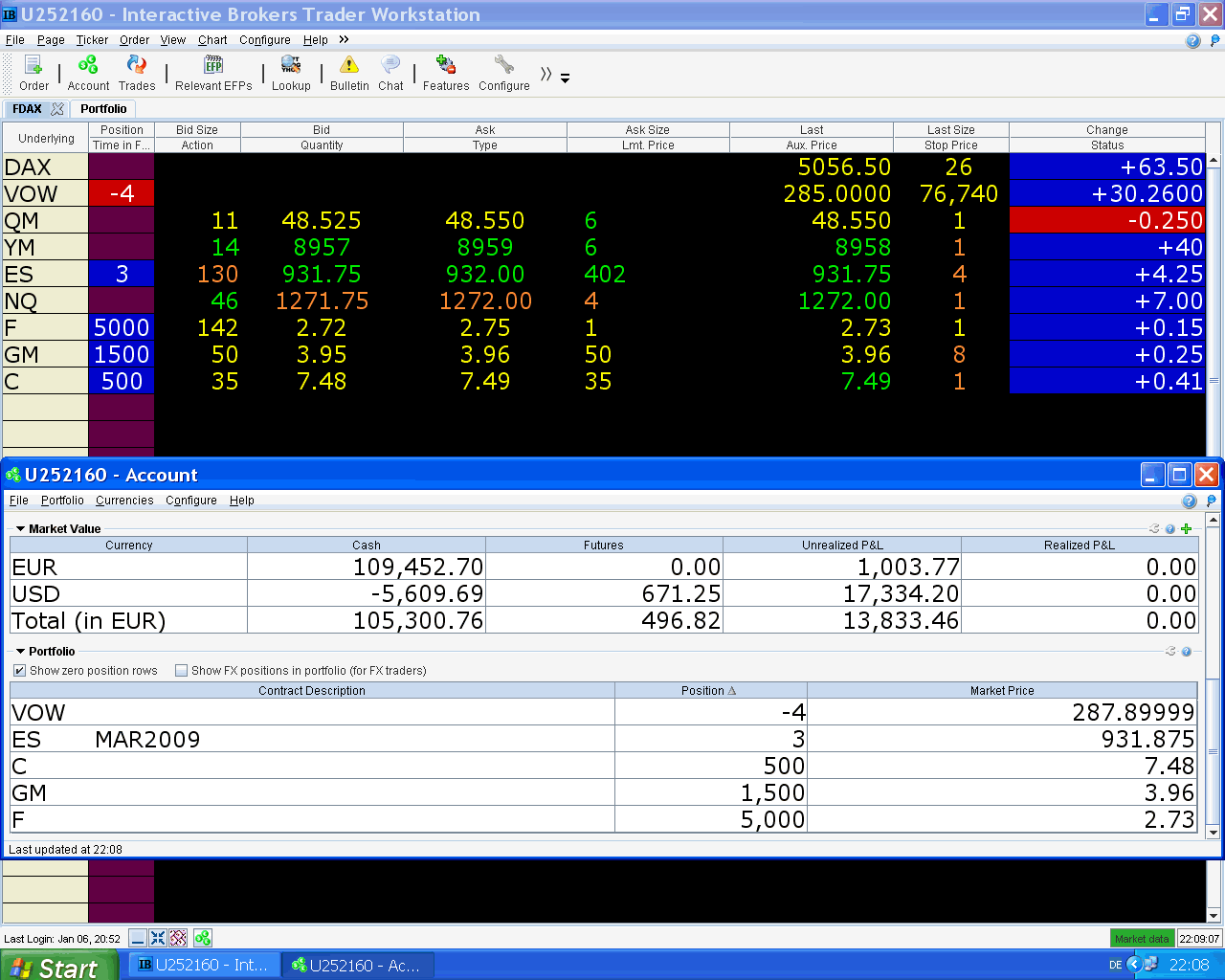Click the wrench icon in Portfolio section
1225x980 pixels.
pos(1170,651)
